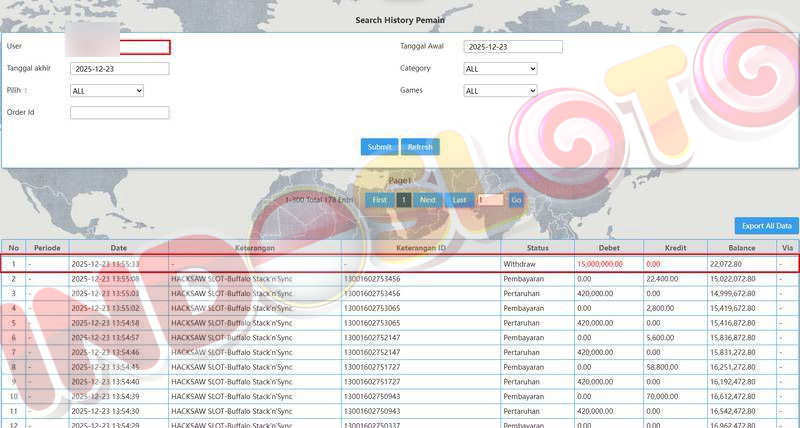Go to the Next page

427,200
